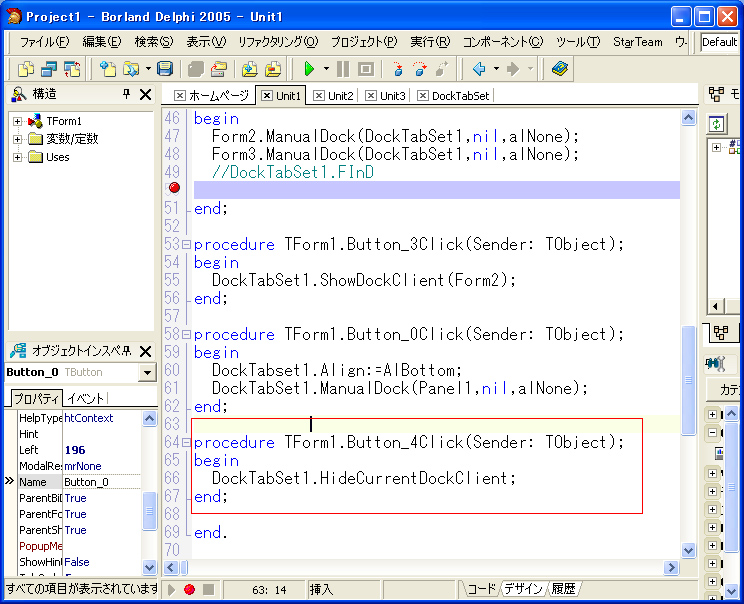Switch to the イベント tab
Viewport: 744px width, 604px height.
pos(85,399)
